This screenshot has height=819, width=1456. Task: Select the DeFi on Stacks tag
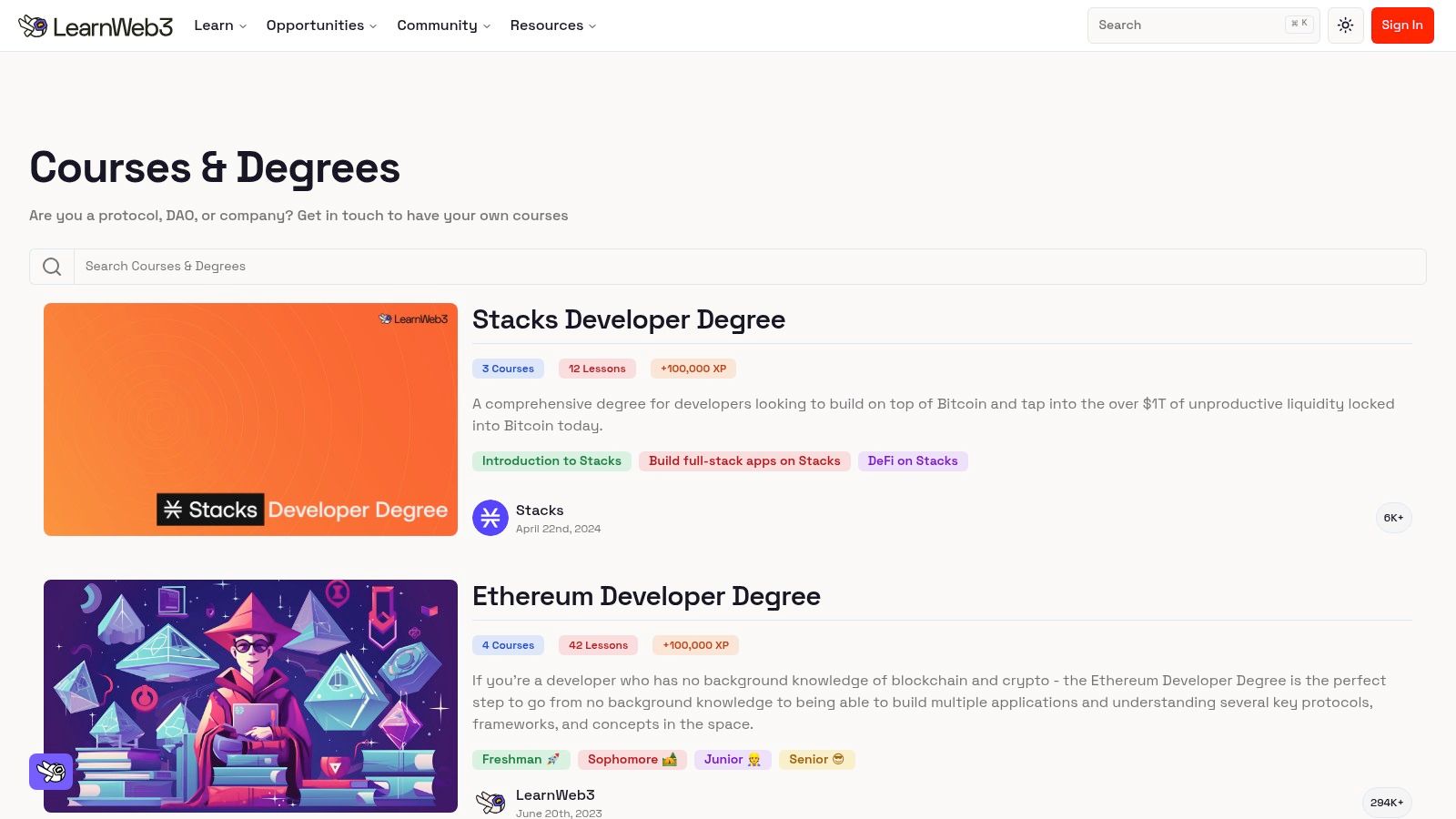pos(913,461)
